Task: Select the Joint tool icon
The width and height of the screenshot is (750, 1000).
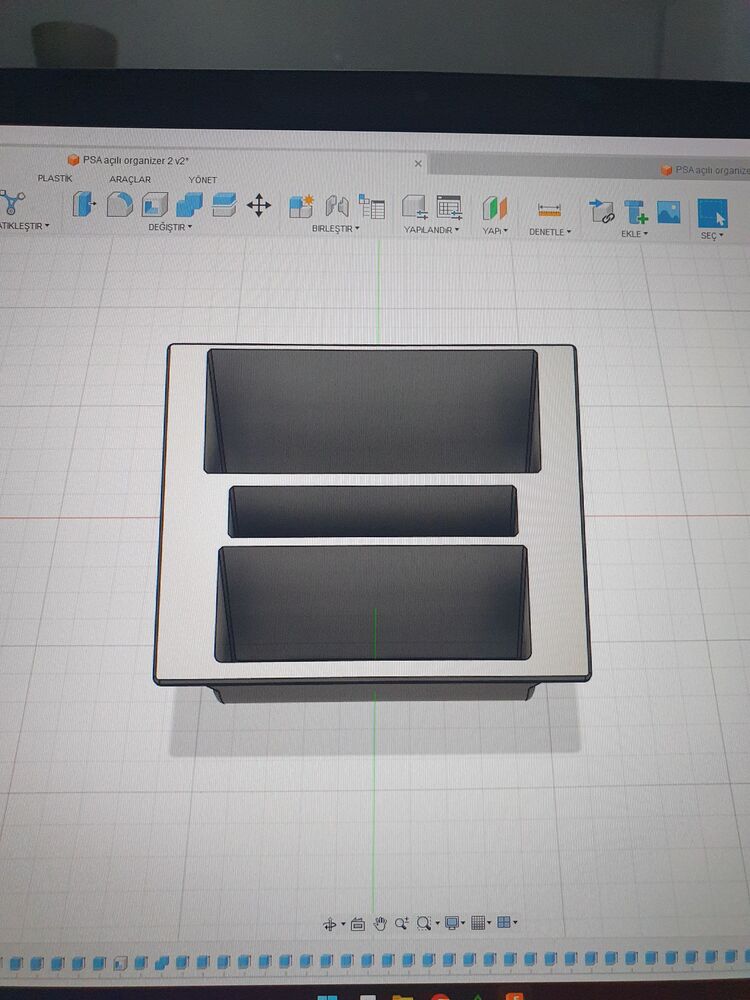Action: pyautogui.click(x=337, y=206)
